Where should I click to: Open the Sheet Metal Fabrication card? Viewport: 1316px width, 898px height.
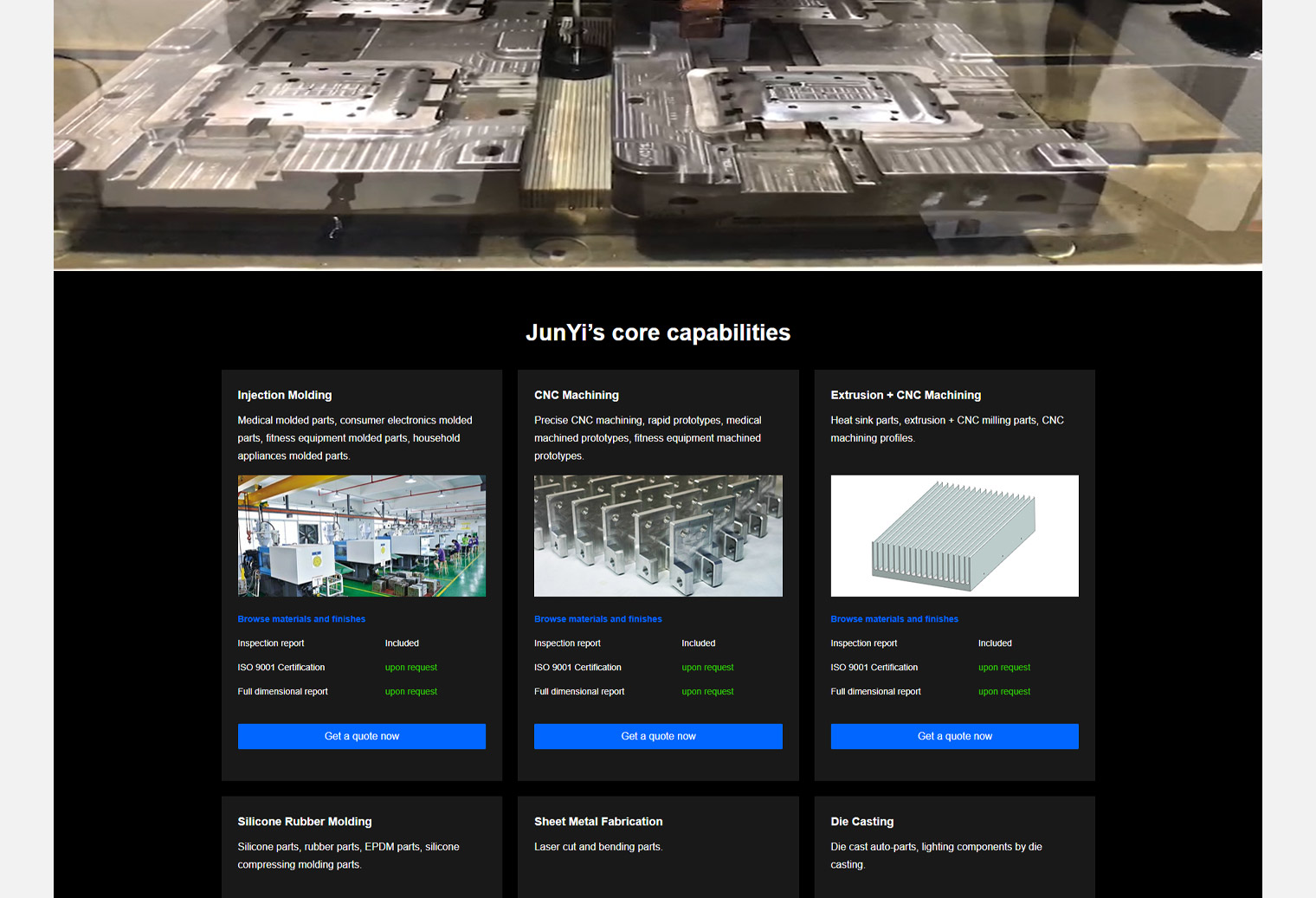(x=598, y=822)
